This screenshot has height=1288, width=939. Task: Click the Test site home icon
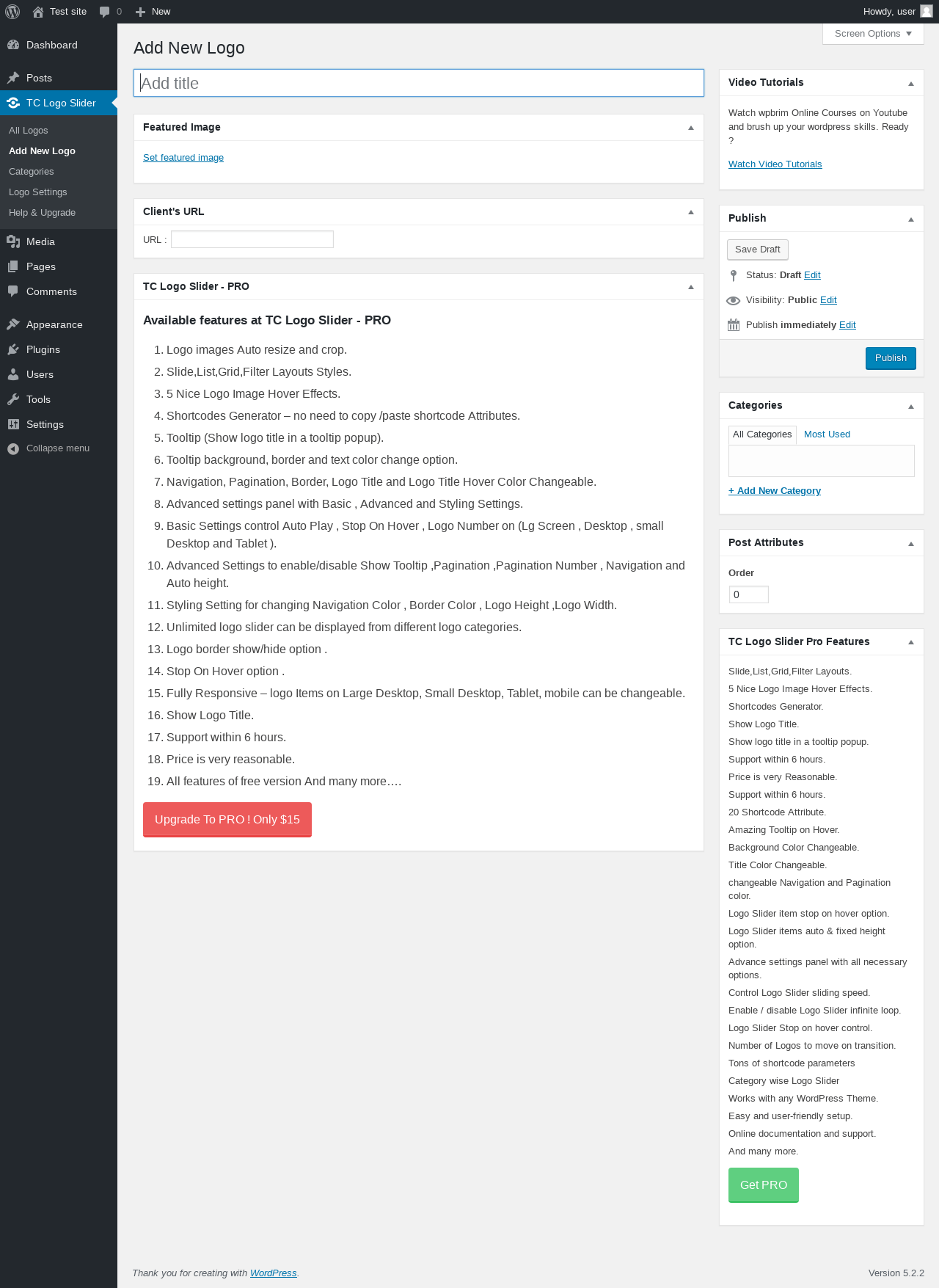(38, 12)
